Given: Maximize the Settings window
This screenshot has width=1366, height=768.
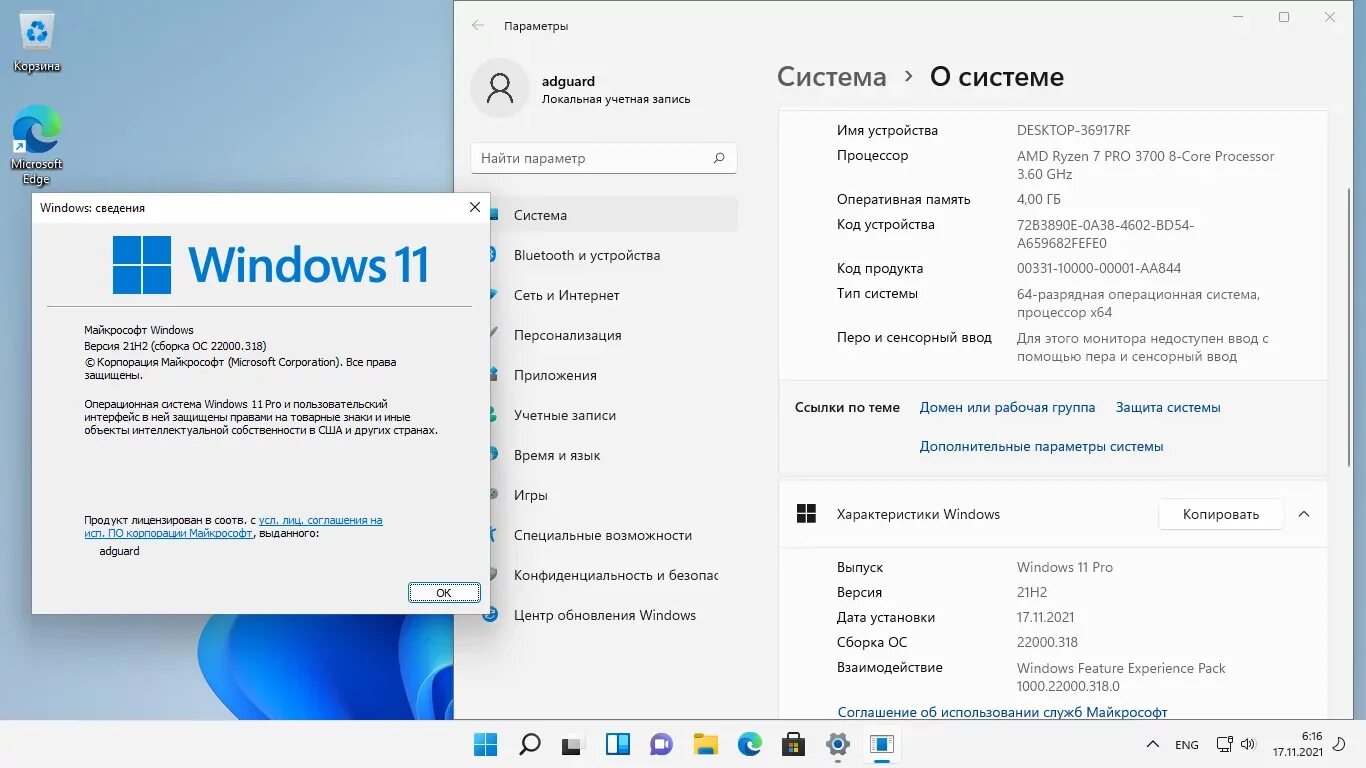Looking at the screenshot, I should [1284, 17].
